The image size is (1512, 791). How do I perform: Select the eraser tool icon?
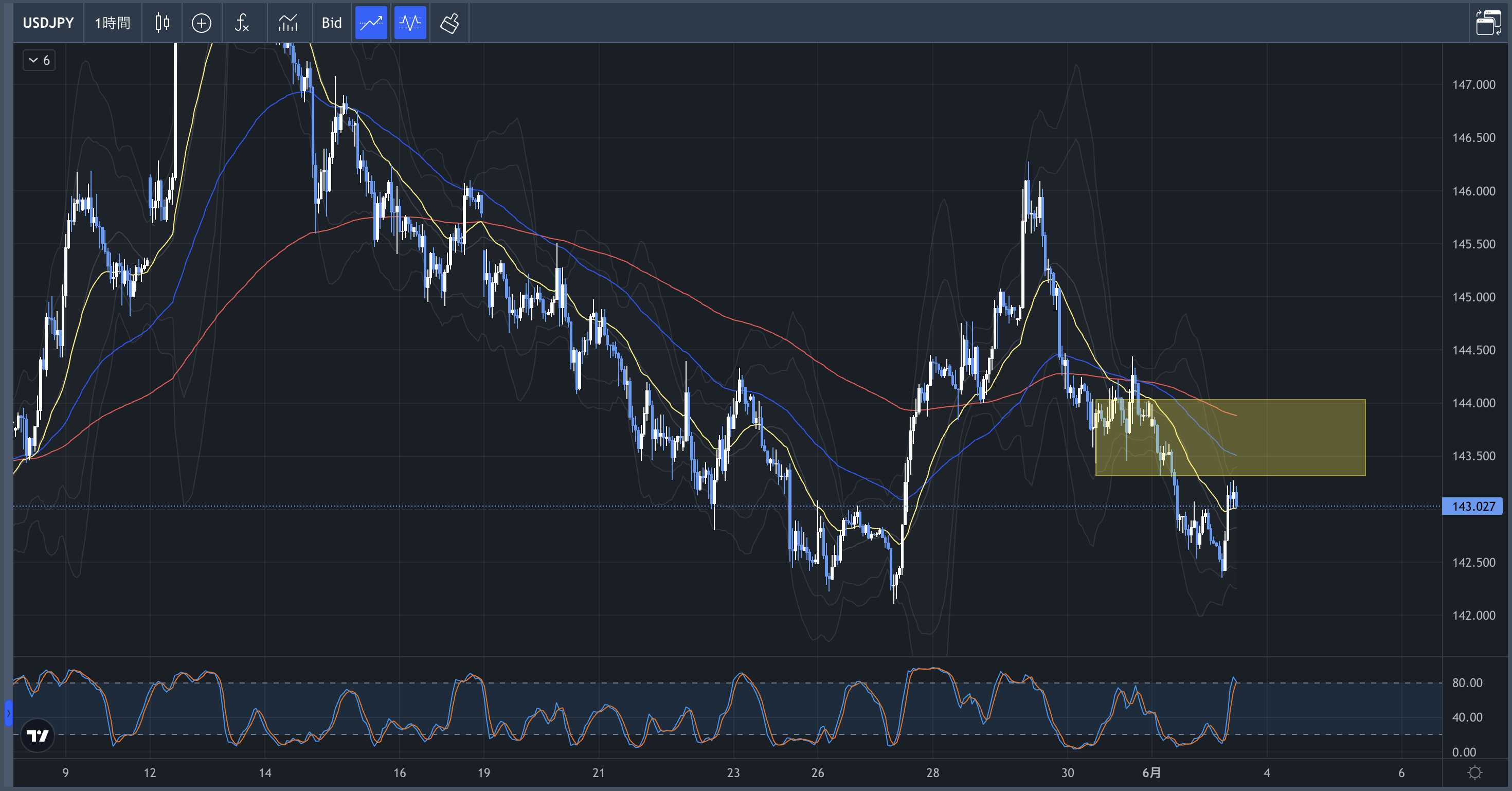click(x=449, y=23)
